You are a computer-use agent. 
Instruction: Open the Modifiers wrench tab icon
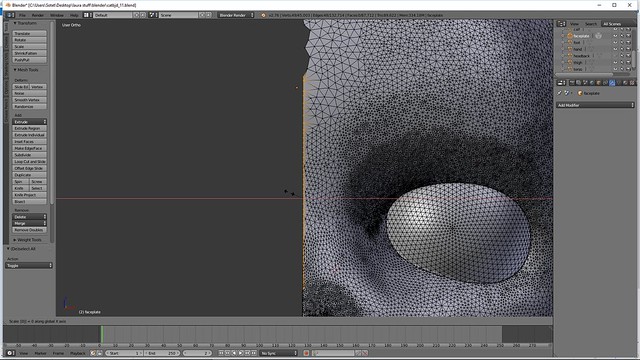[611, 83]
